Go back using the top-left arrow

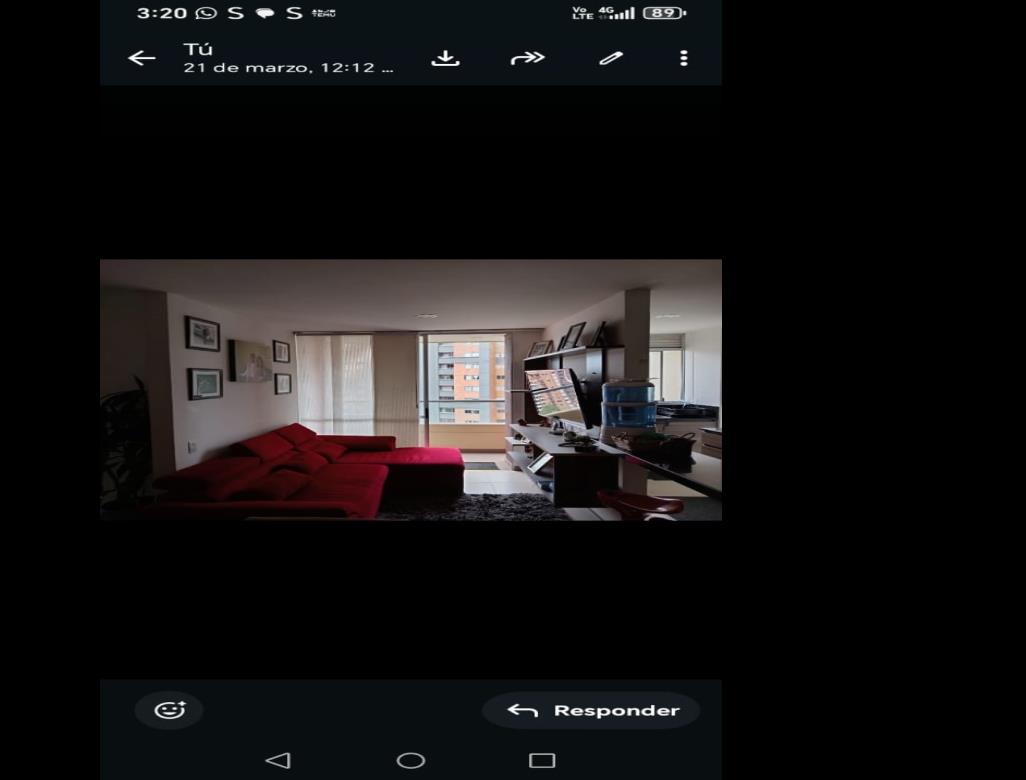point(141,58)
